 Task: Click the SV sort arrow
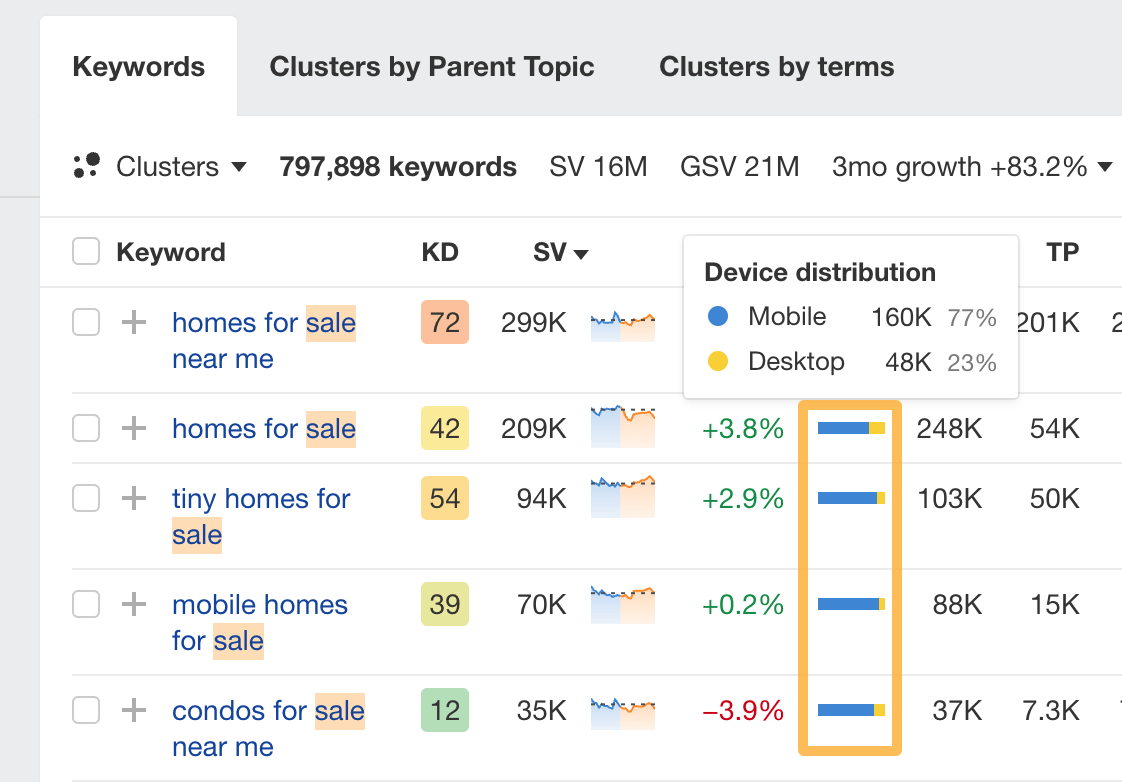580,253
